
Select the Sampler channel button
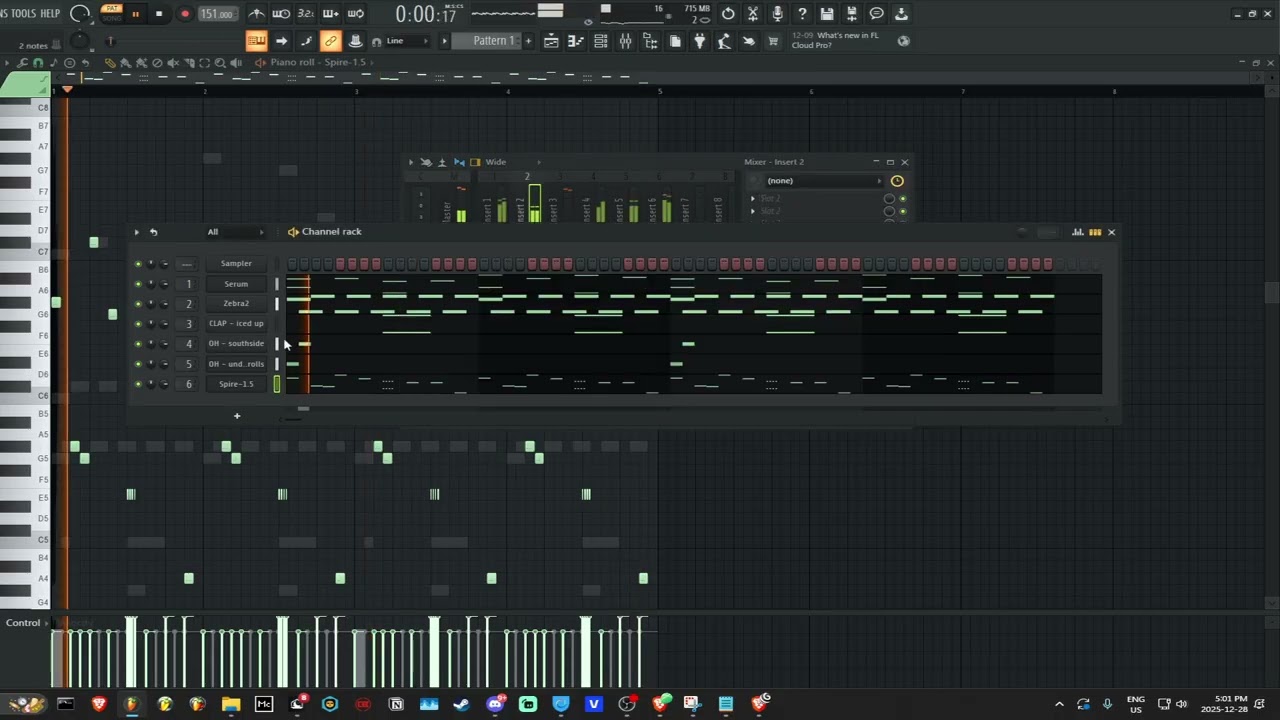pos(236,264)
